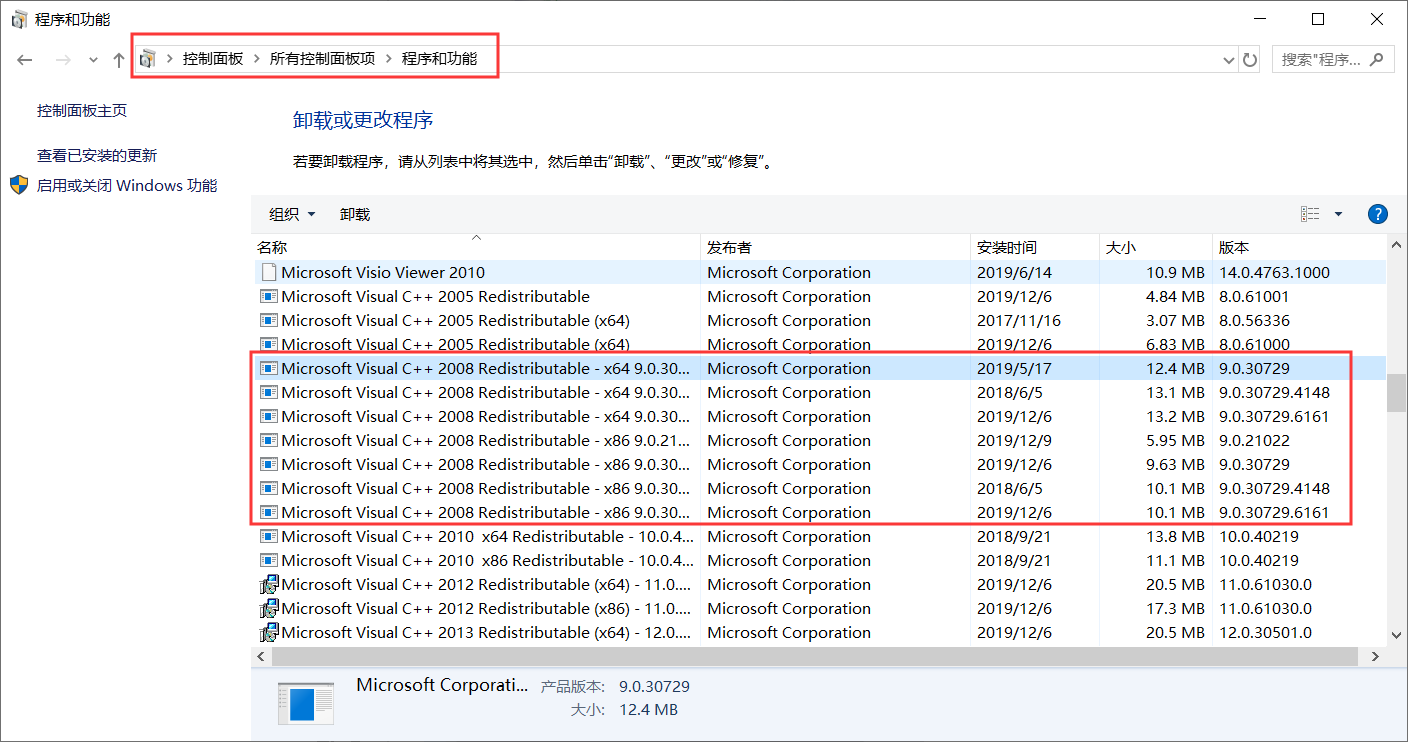This screenshot has width=1408, height=742.
Task: Open the 查看已安装的更新 link
Action: tap(97, 156)
